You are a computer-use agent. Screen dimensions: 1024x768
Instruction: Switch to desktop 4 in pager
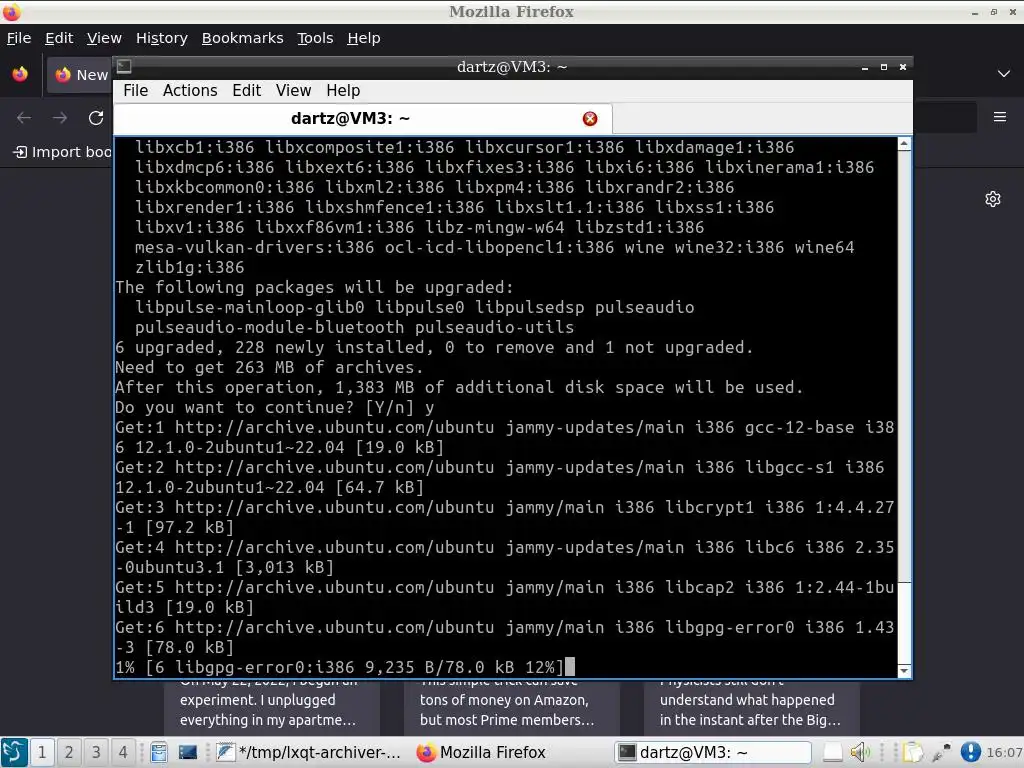point(122,752)
